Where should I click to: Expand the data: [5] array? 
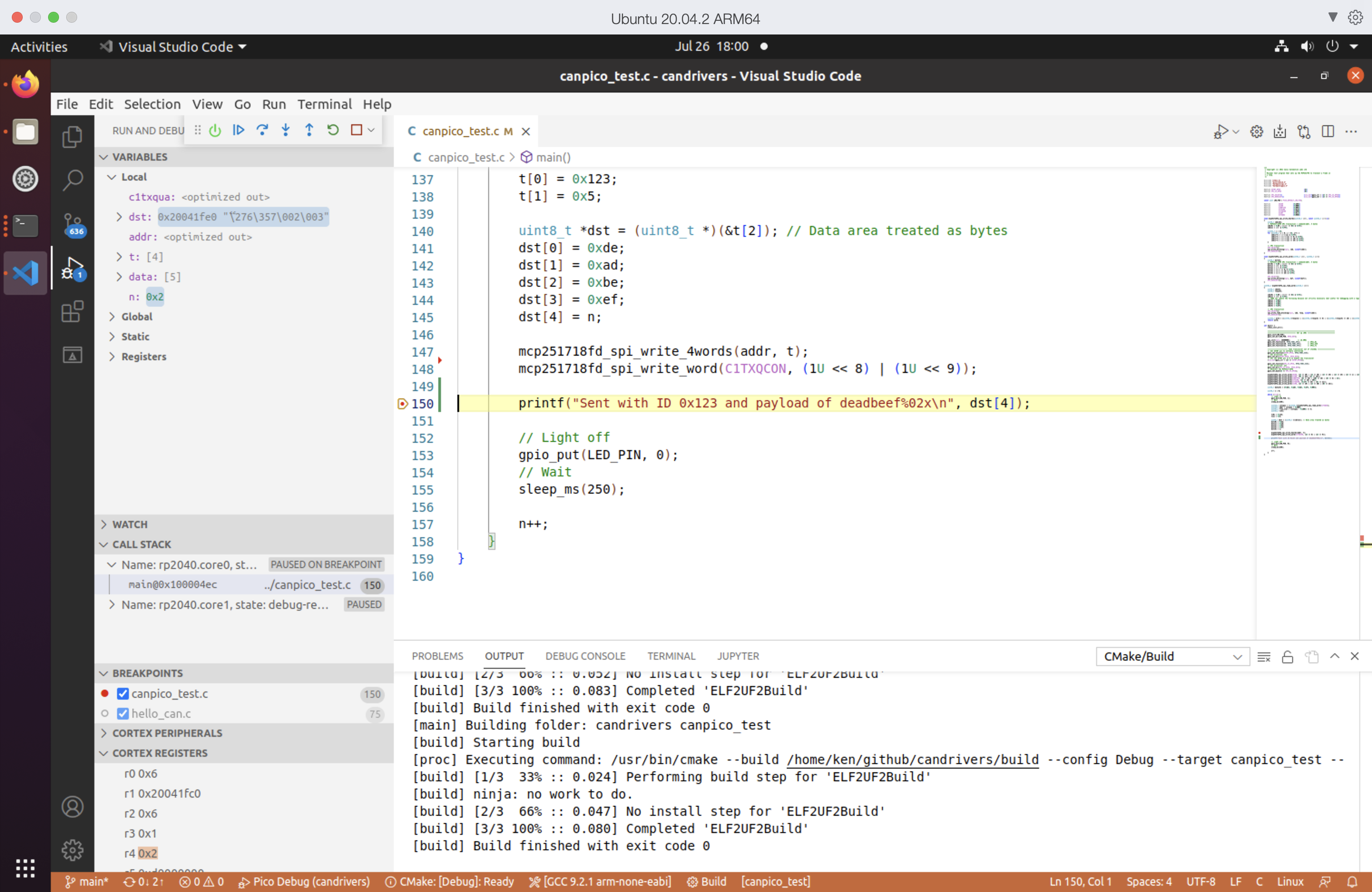(119, 277)
